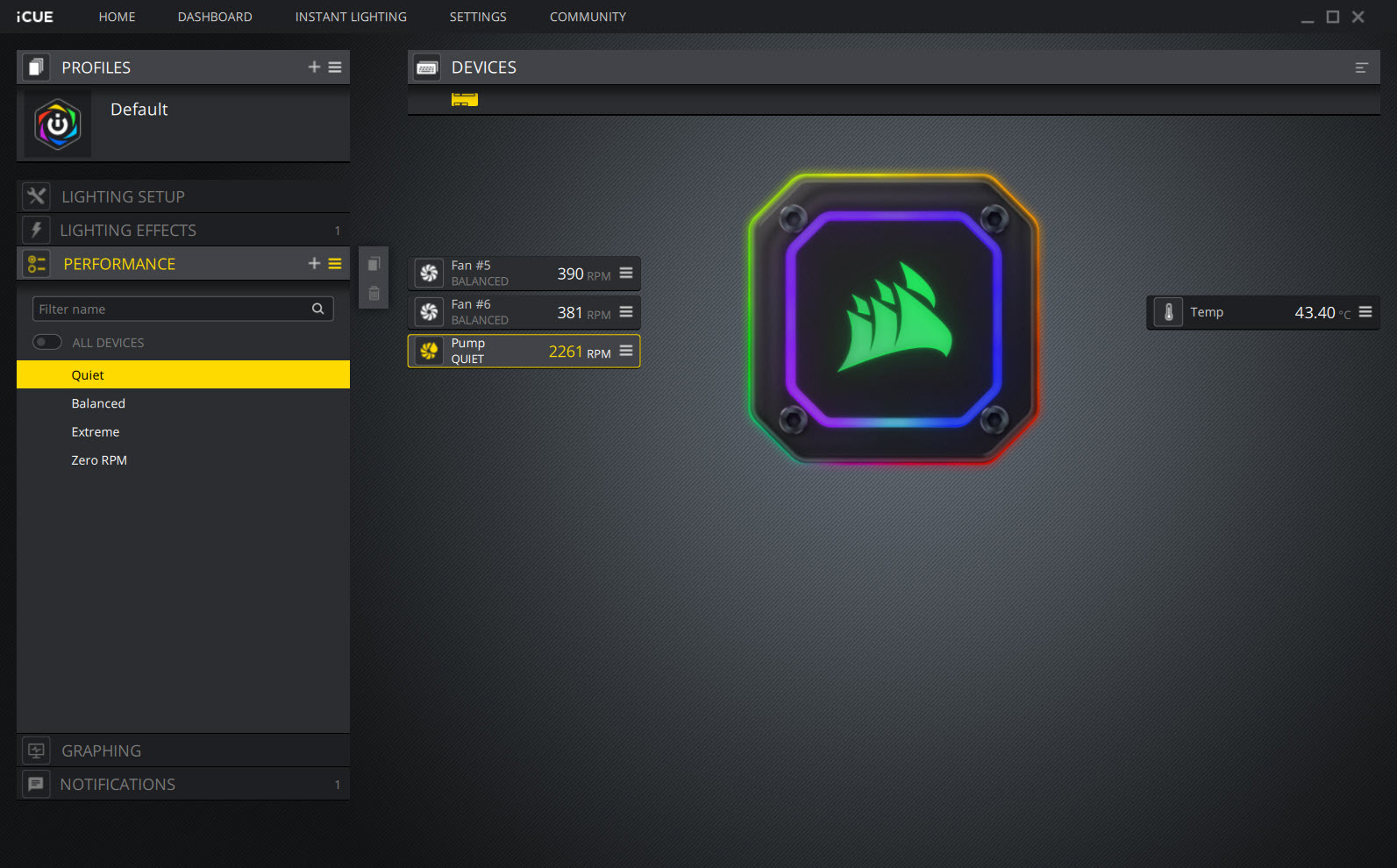Open the Devices panel options menu
Screen dimensions: 1397x868
pyautogui.click(x=1361, y=68)
